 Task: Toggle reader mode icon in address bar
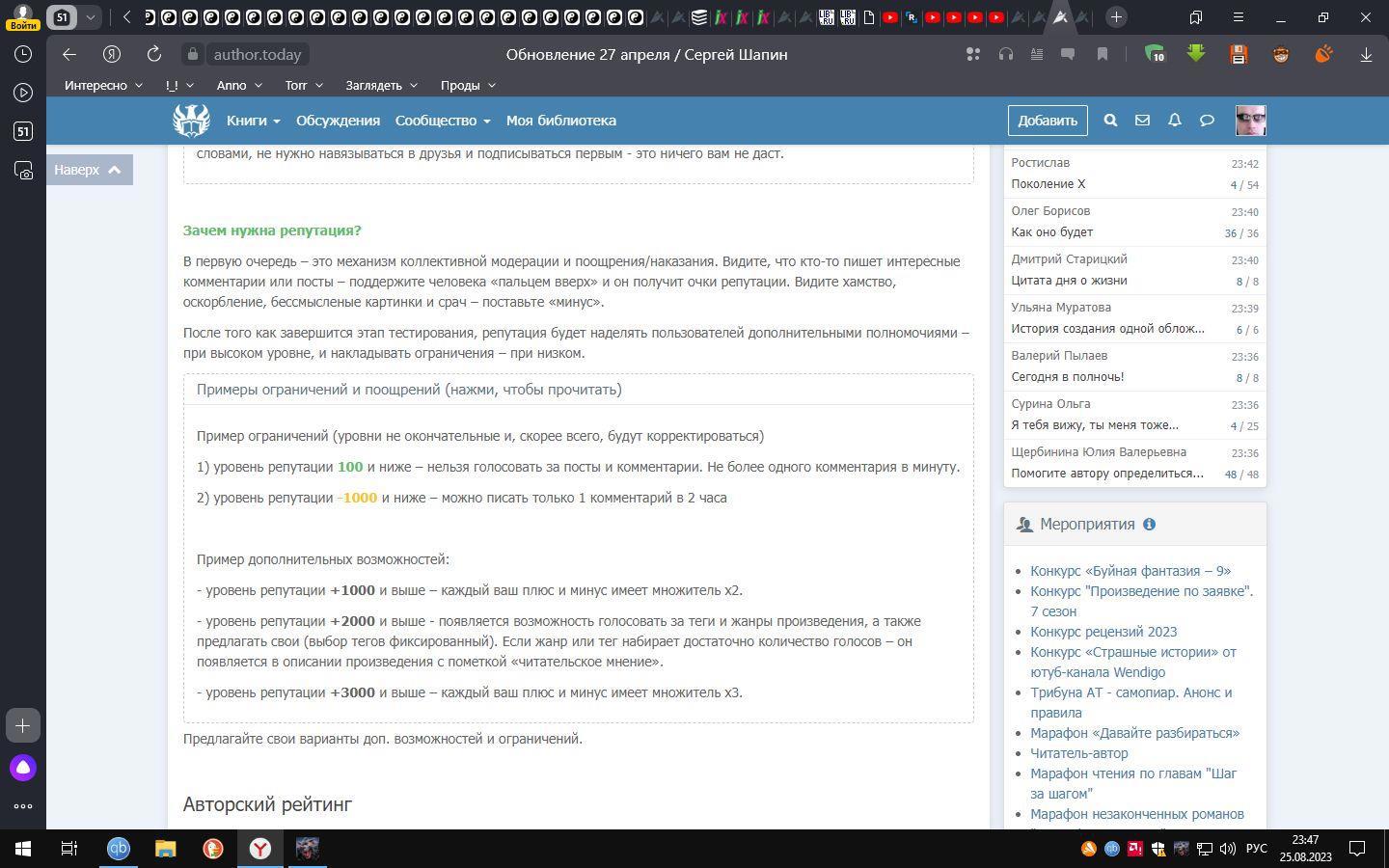(x=1037, y=55)
